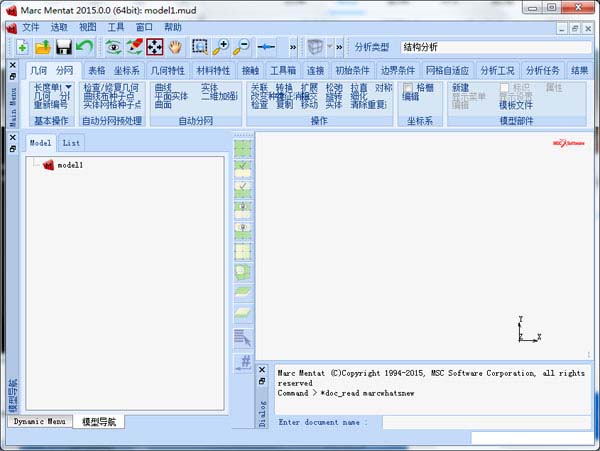
Task: Switch to the 网格自适应 tab
Action: 447,71
